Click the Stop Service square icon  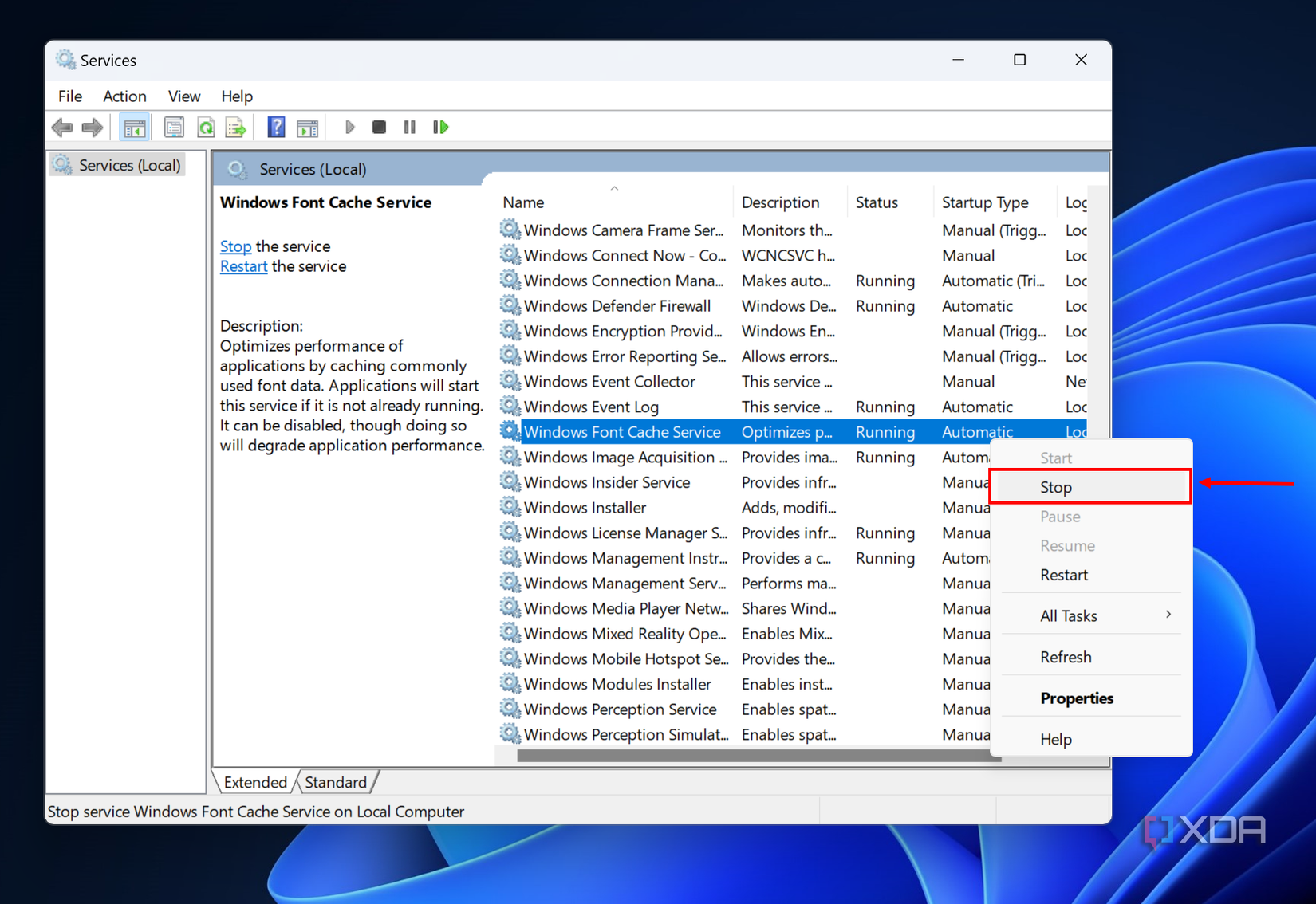coord(380,128)
